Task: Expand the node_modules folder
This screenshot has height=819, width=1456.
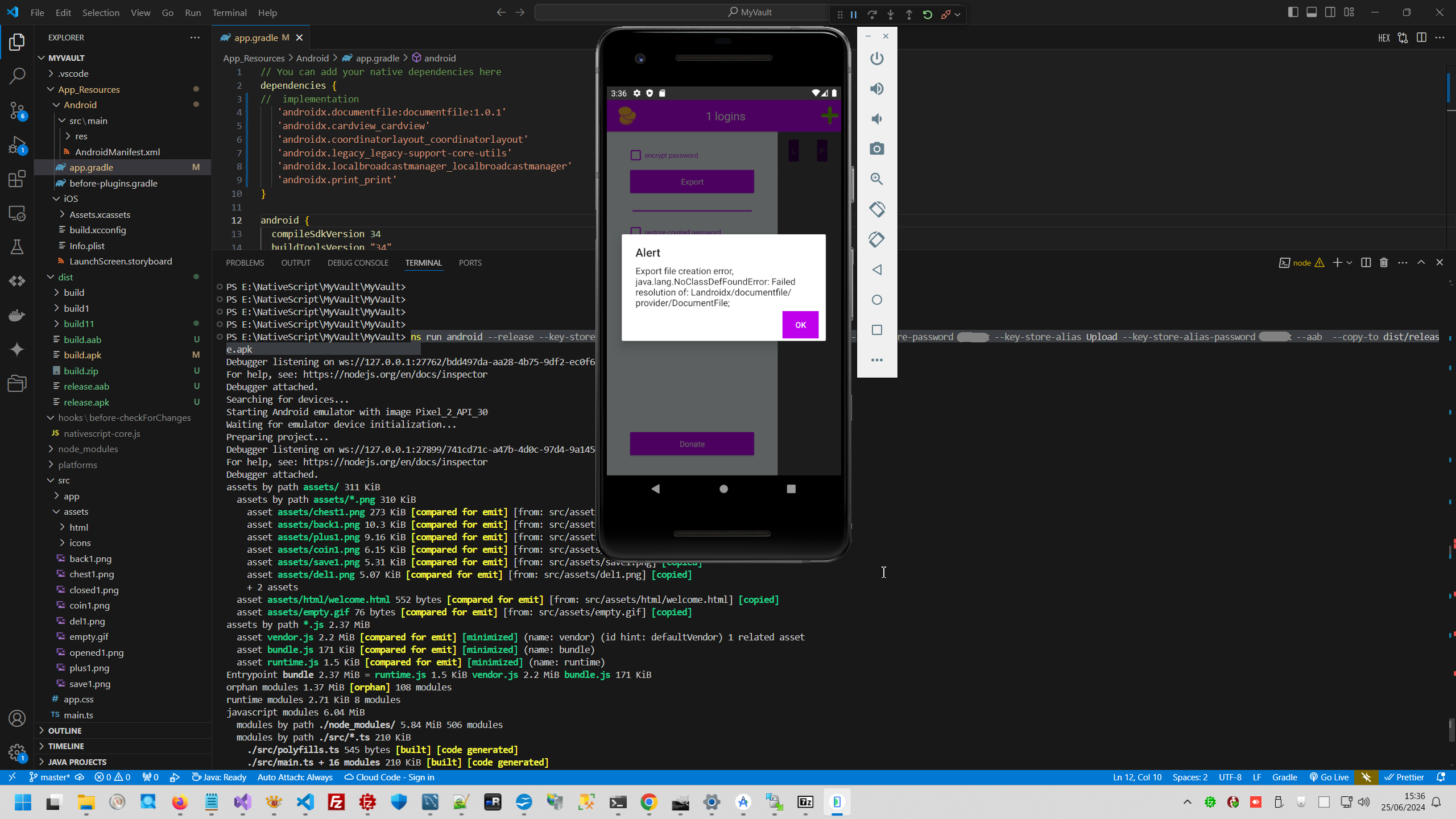Action: pos(88,449)
